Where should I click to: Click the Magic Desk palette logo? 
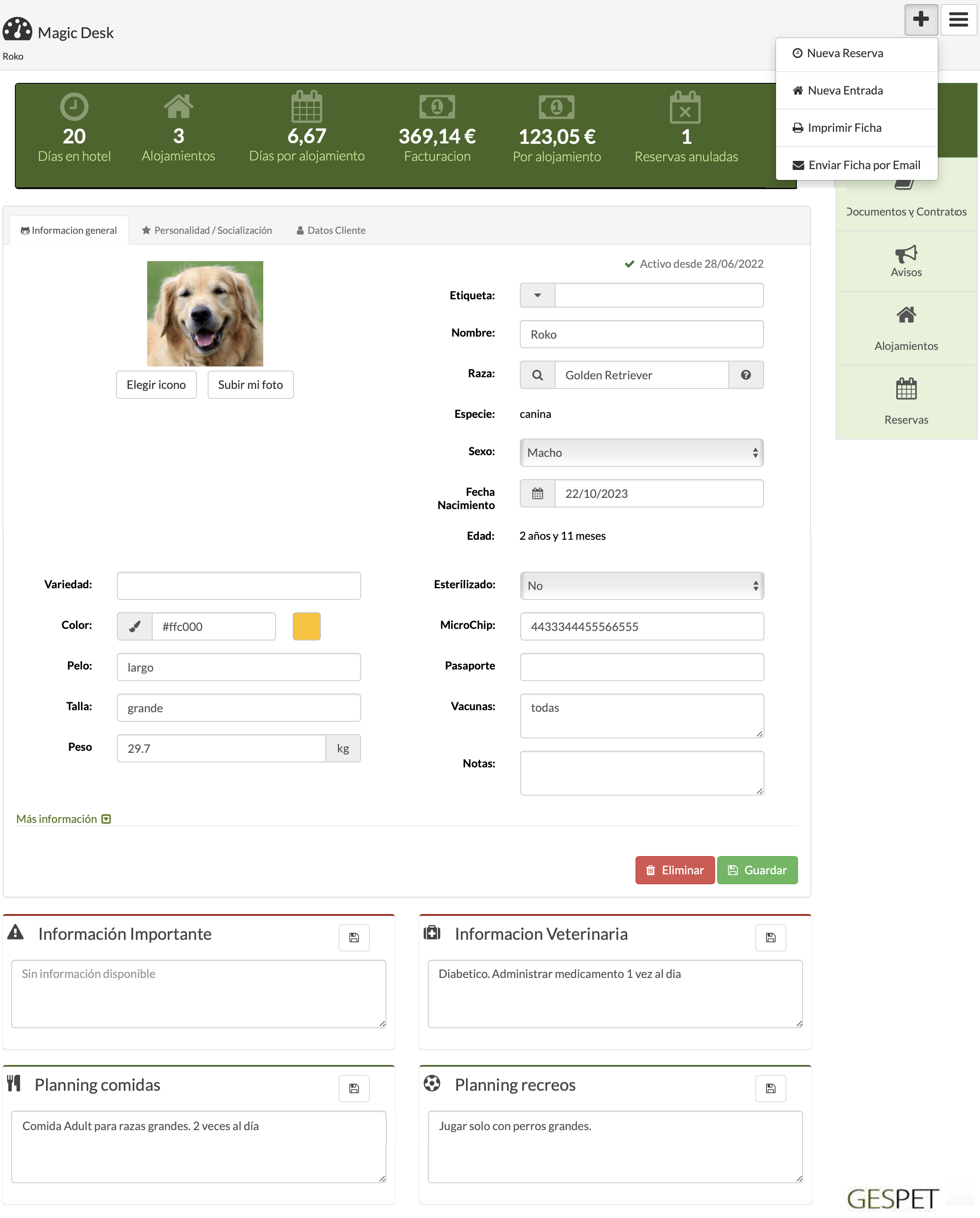pyautogui.click(x=17, y=29)
